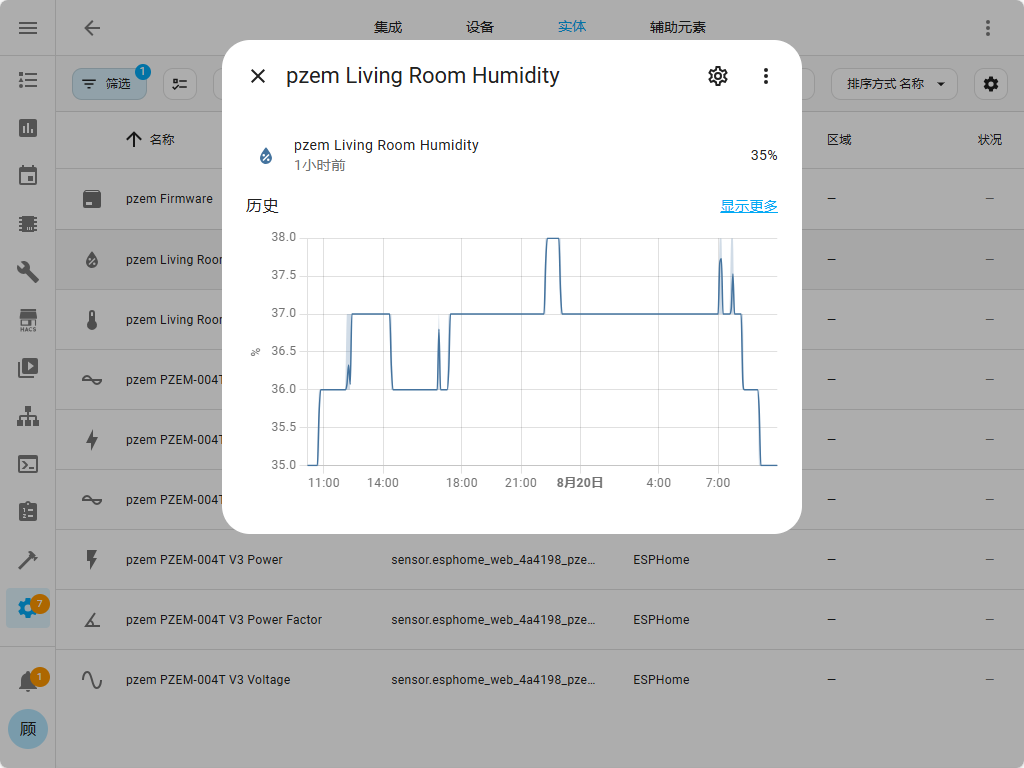This screenshot has height=768, width=1024.
Task: Open the notifications bell icon
Action: 28,681
